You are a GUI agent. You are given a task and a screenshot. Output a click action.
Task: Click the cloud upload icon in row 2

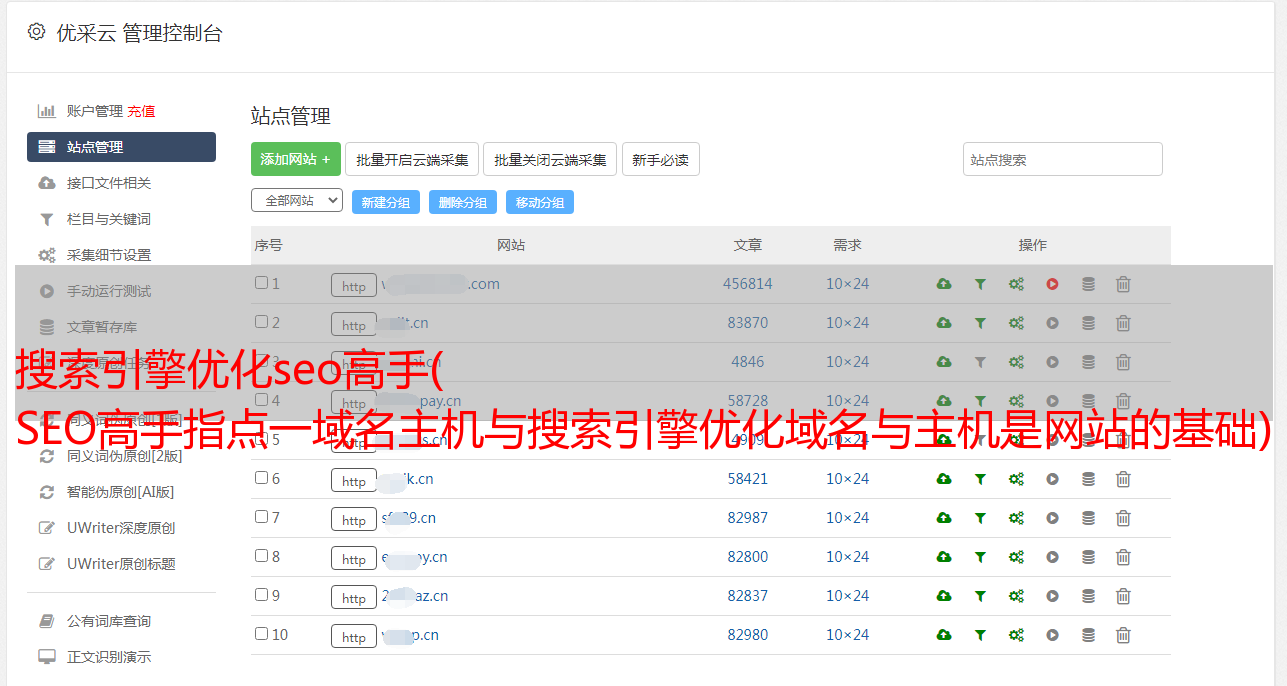[944, 323]
